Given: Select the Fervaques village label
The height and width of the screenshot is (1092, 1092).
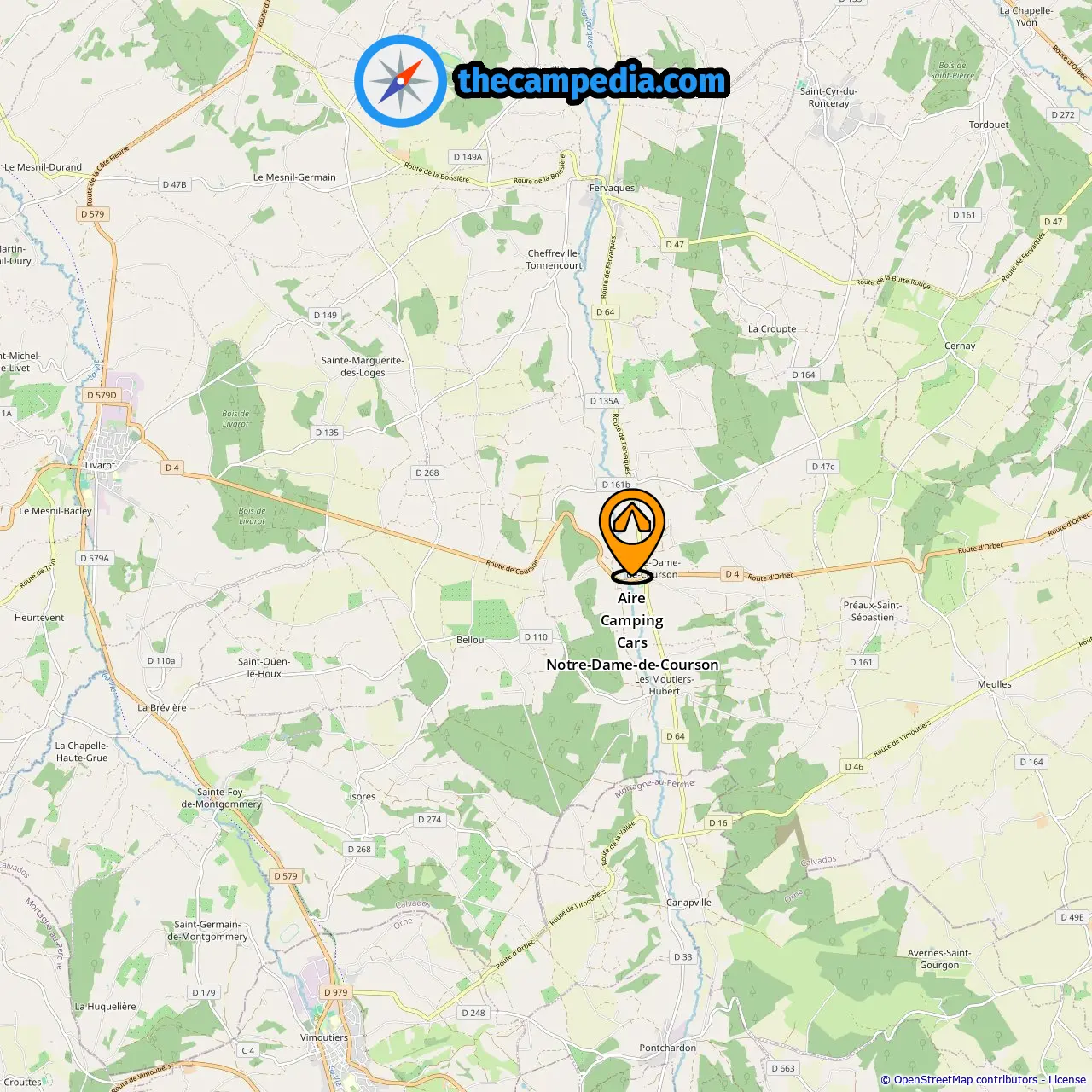Looking at the screenshot, I should pos(612,188).
